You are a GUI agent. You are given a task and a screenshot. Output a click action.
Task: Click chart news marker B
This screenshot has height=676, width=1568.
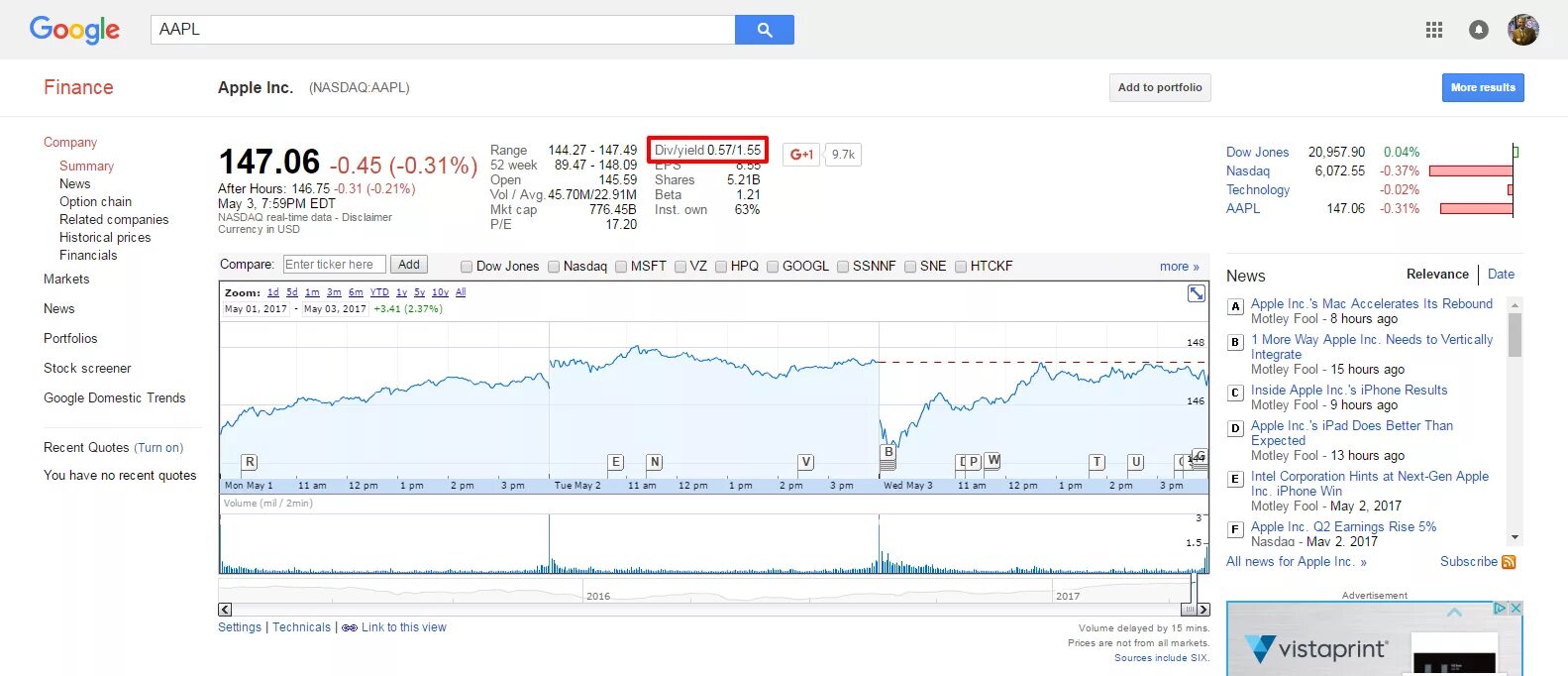[x=889, y=452]
